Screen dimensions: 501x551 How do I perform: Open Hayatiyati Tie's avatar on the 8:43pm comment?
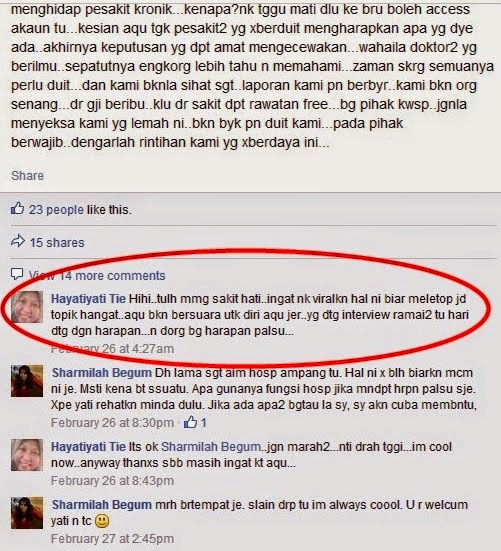click(x=27, y=455)
